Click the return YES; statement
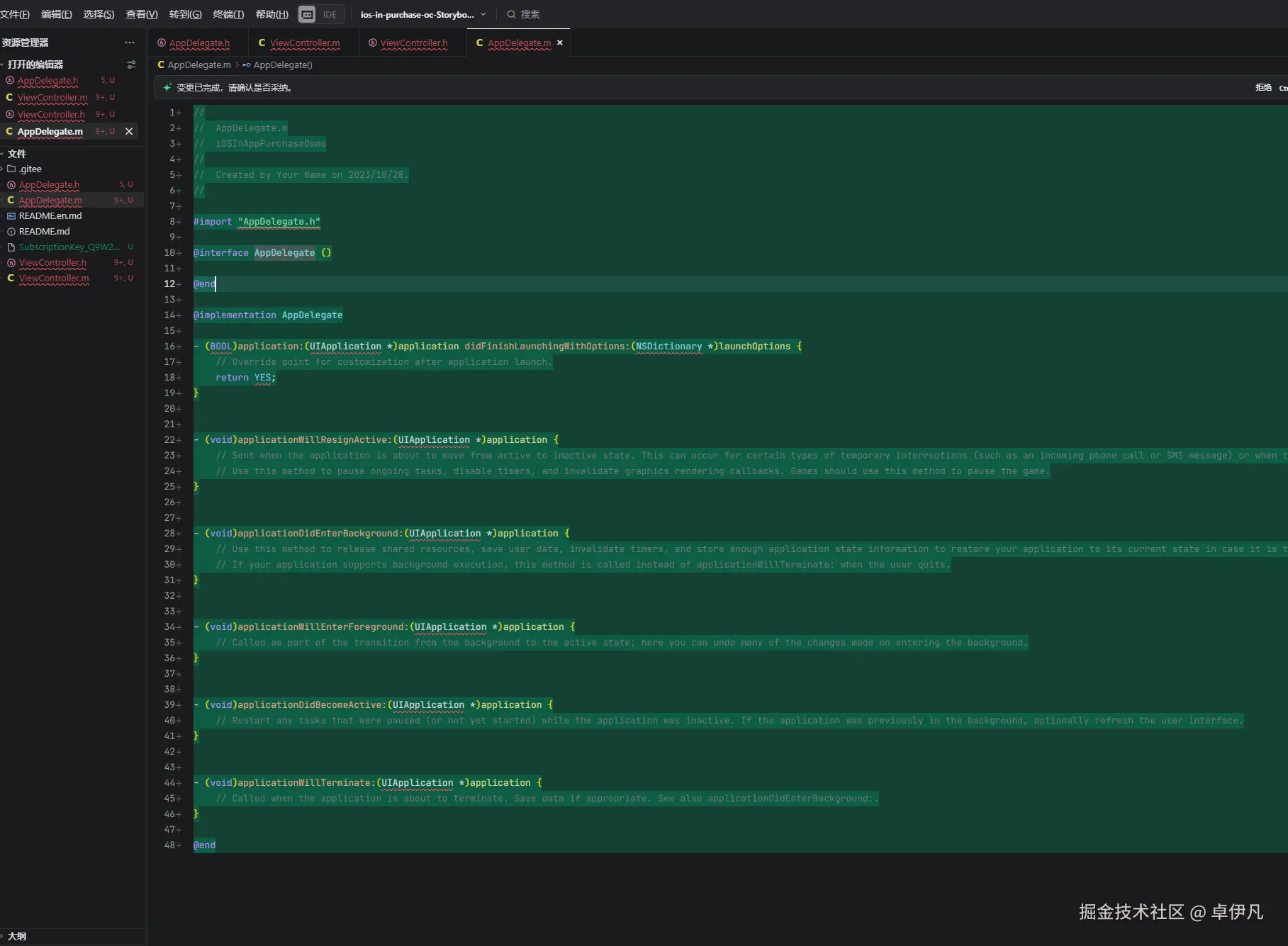1288x946 pixels. (x=246, y=378)
